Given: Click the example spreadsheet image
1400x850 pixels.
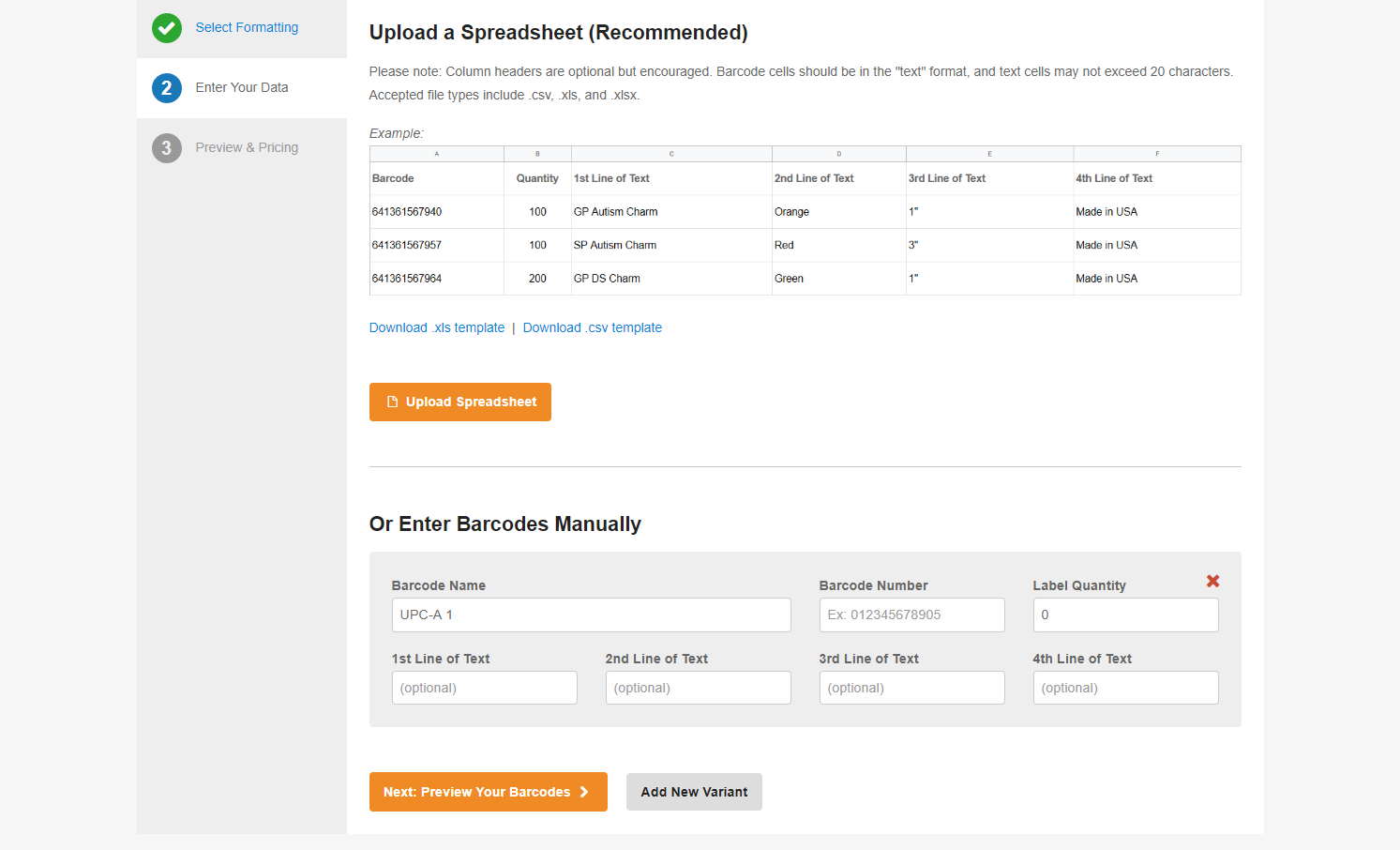Looking at the screenshot, I should point(805,221).
